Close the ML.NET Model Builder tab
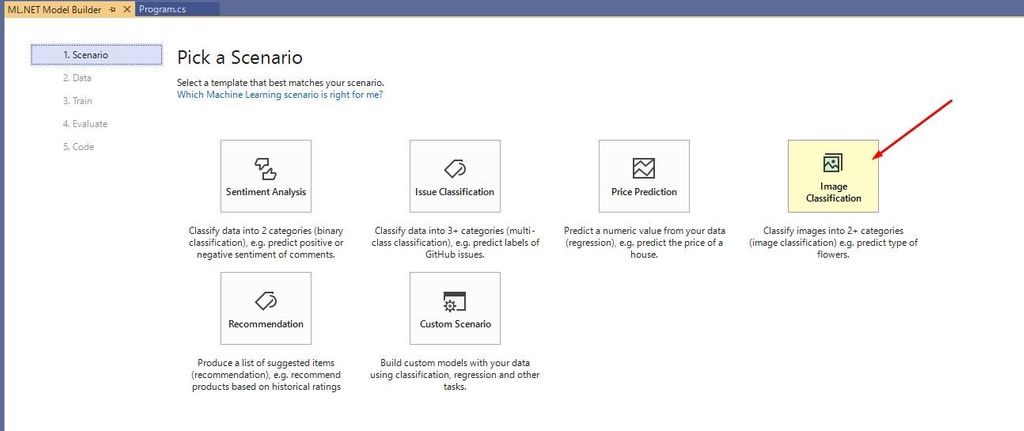The height and width of the screenshot is (431, 1024). (127, 9)
